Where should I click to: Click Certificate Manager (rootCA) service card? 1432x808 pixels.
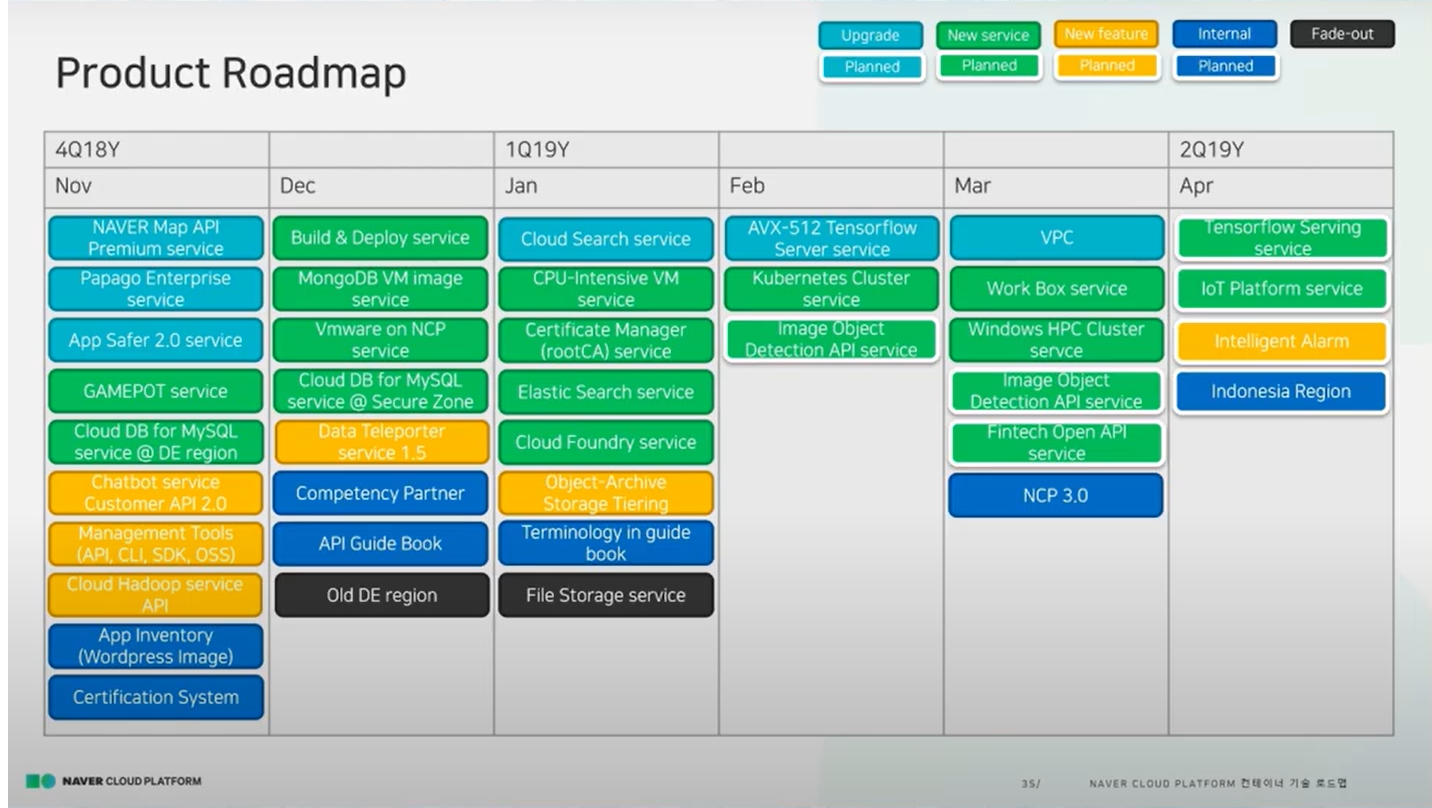(606, 340)
